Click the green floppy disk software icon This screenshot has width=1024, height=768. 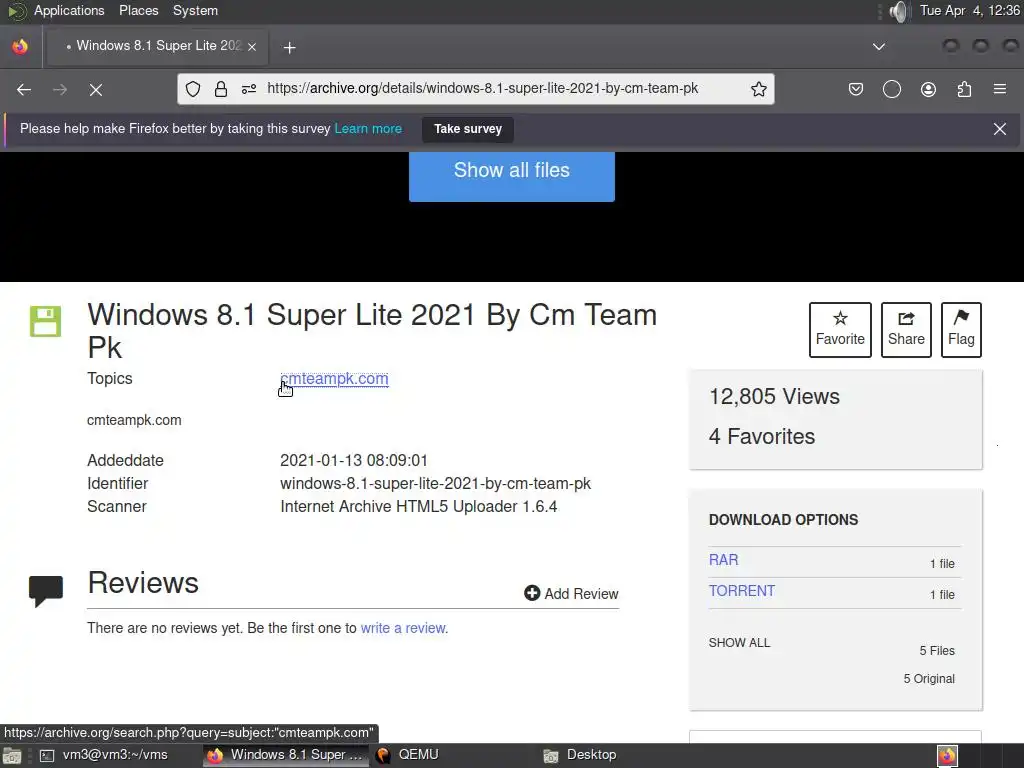click(x=46, y=321)
